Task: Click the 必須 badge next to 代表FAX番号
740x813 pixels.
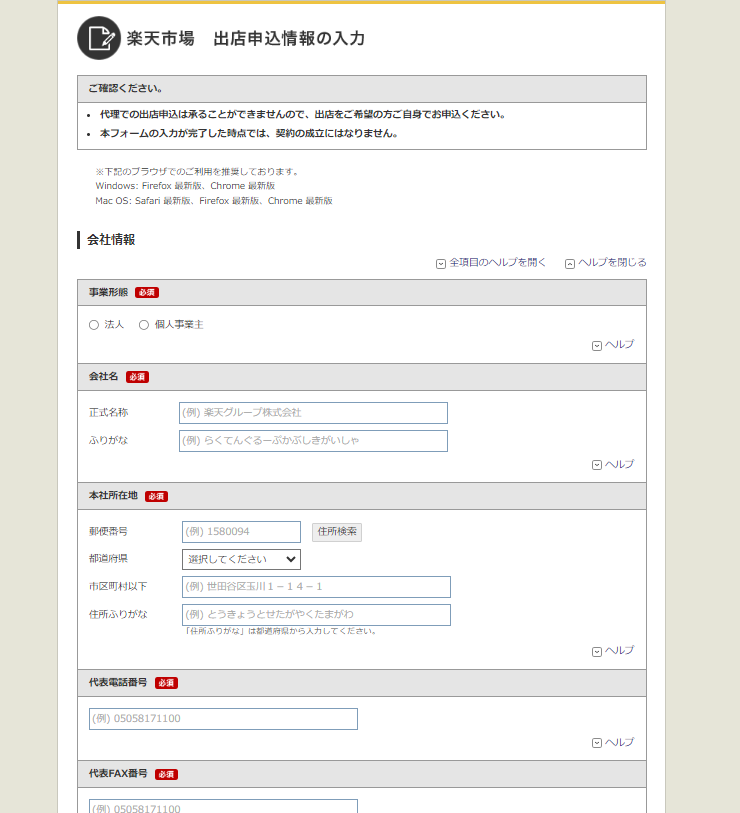Action: coord(166,775)
